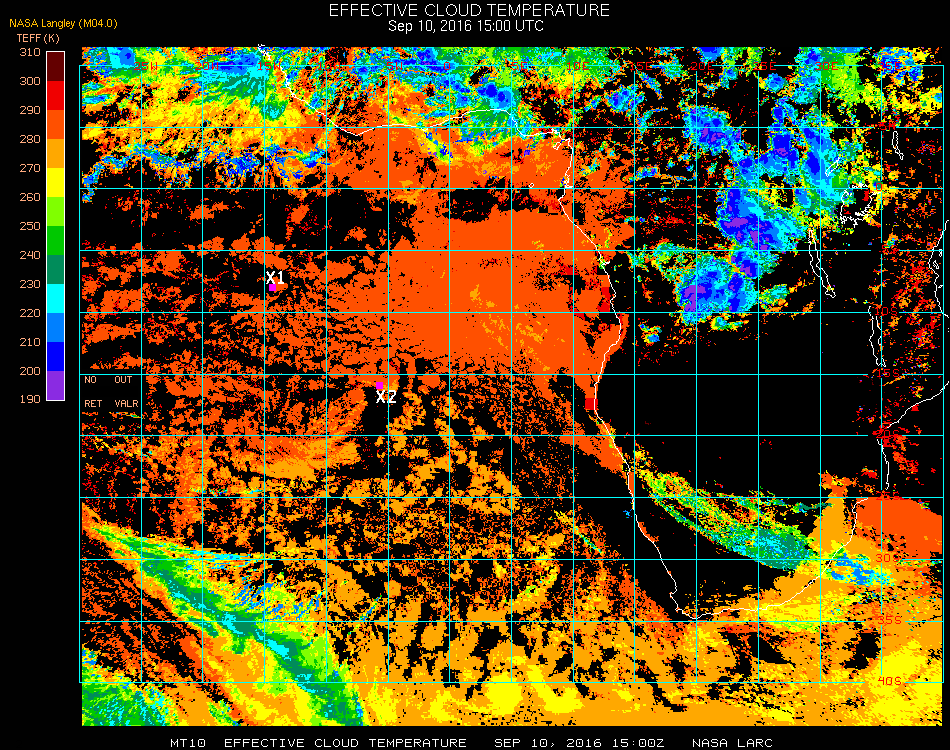
Task: Click the X2 magenta point marker
Action: (379, 386)
